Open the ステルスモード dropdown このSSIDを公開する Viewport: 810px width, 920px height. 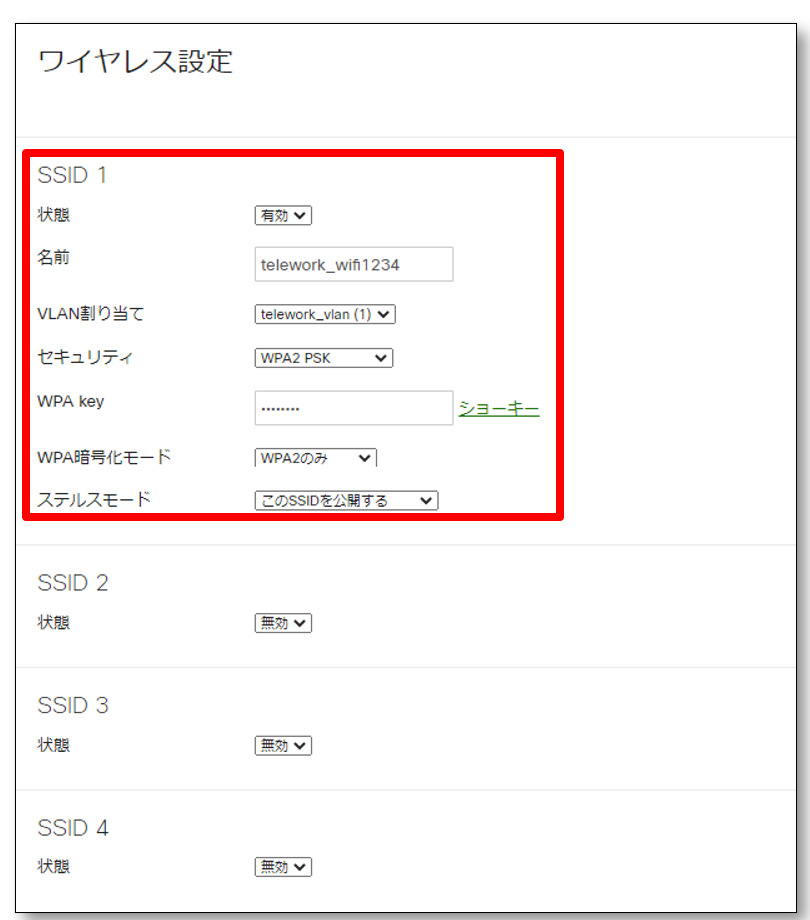coord(346,500)
